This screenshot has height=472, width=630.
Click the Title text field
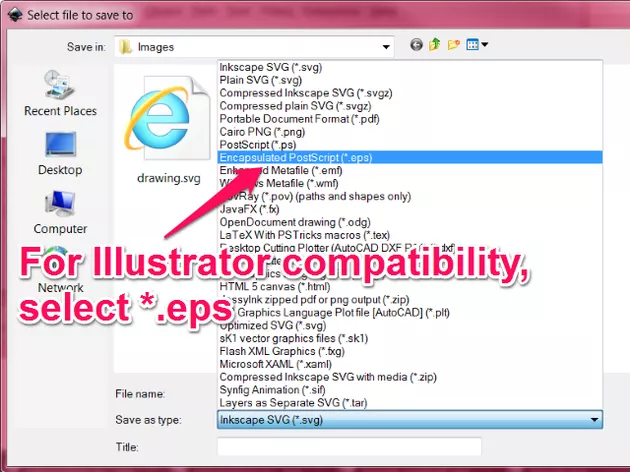(x=349, y=447)
